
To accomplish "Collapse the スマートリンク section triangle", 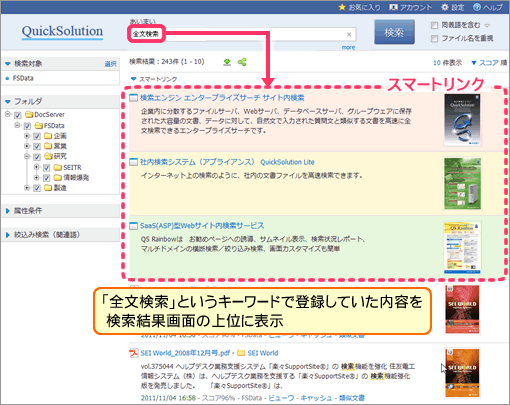I will point(134,79).
